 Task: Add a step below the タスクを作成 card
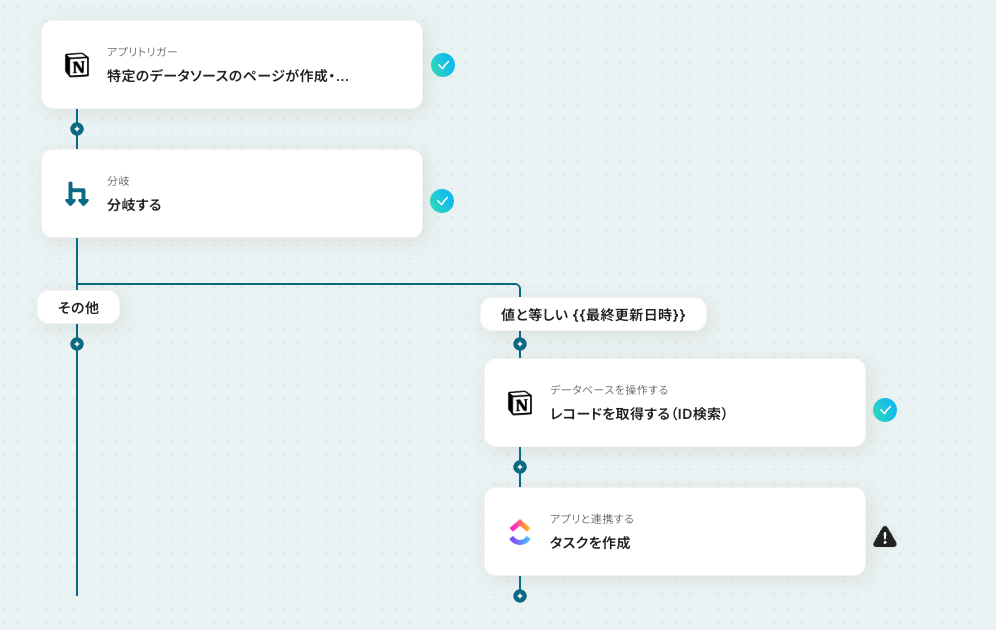(x=520, y=596)
